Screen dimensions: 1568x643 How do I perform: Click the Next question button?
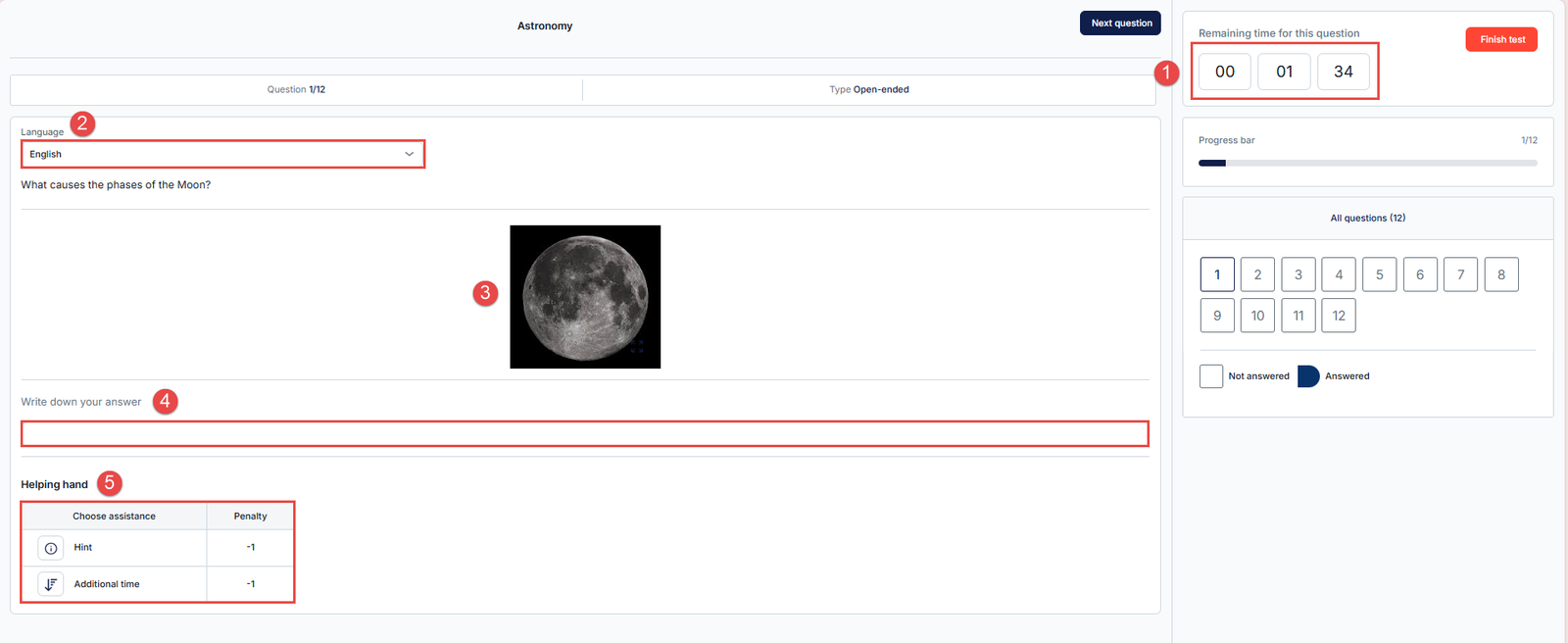coord(1120,23)
